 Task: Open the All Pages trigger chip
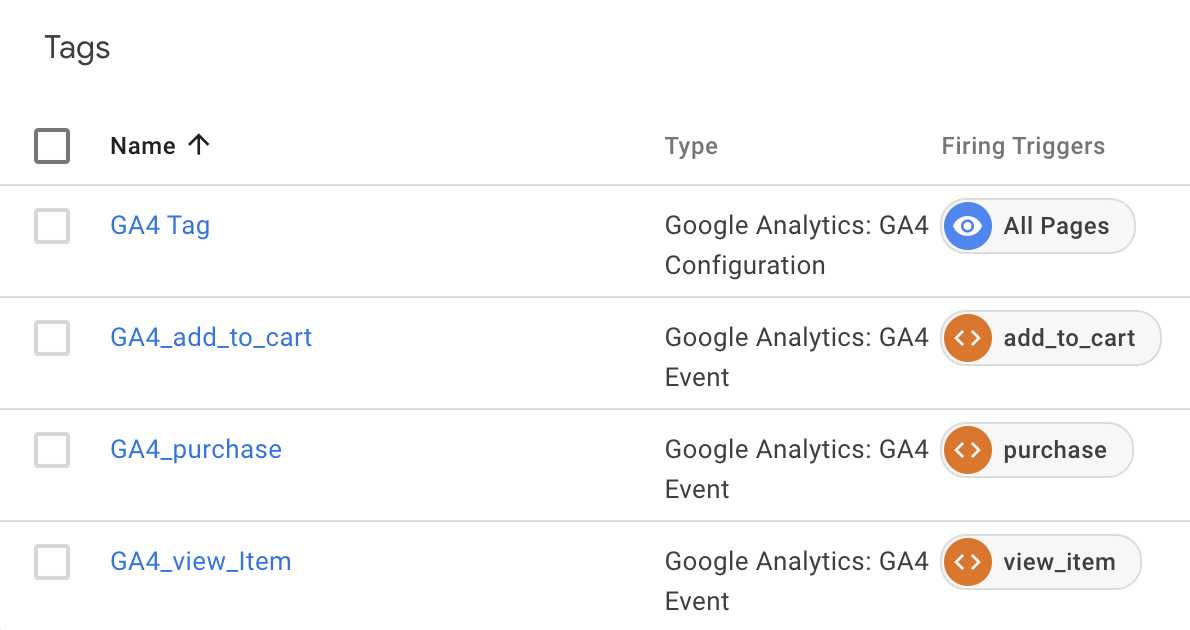click(x=1037, y=226)
